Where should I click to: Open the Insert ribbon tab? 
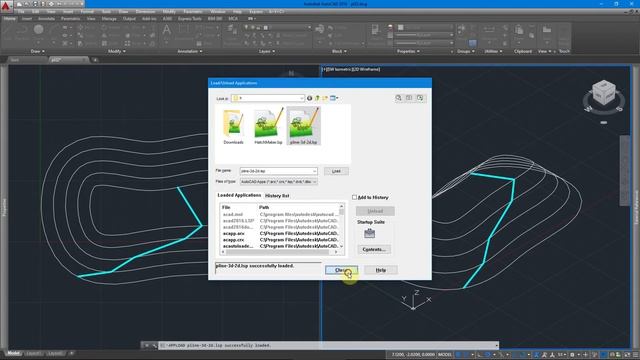click(27, 19)
